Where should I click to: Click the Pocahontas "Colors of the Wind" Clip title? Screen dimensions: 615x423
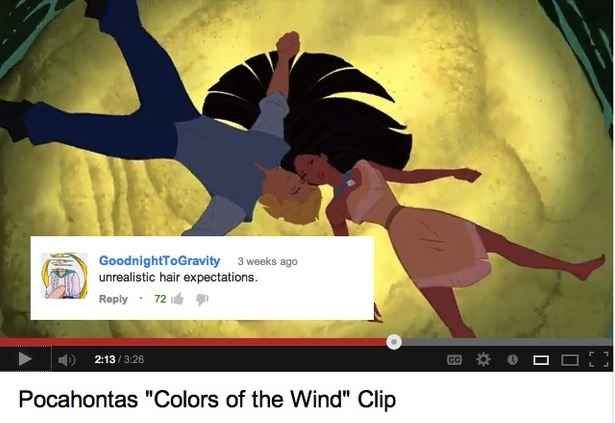pos(207,399)
